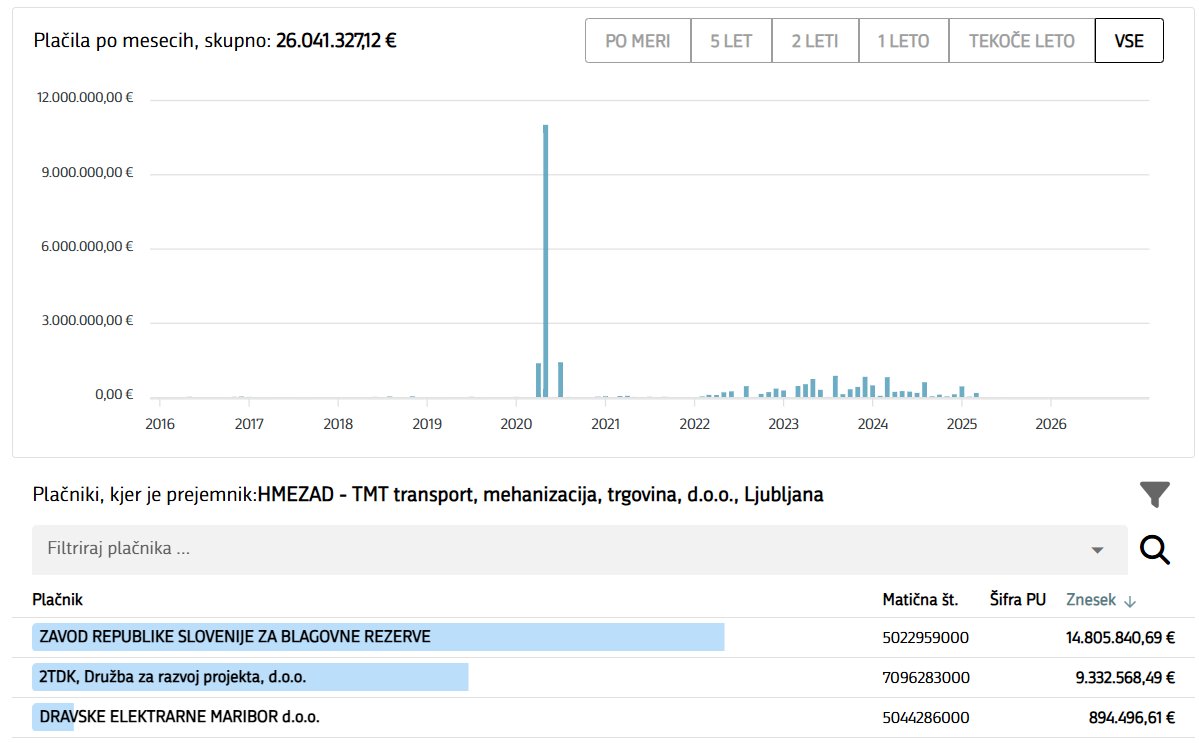
Task: Click registration number 5022959000
Action: tap(925, 638)
